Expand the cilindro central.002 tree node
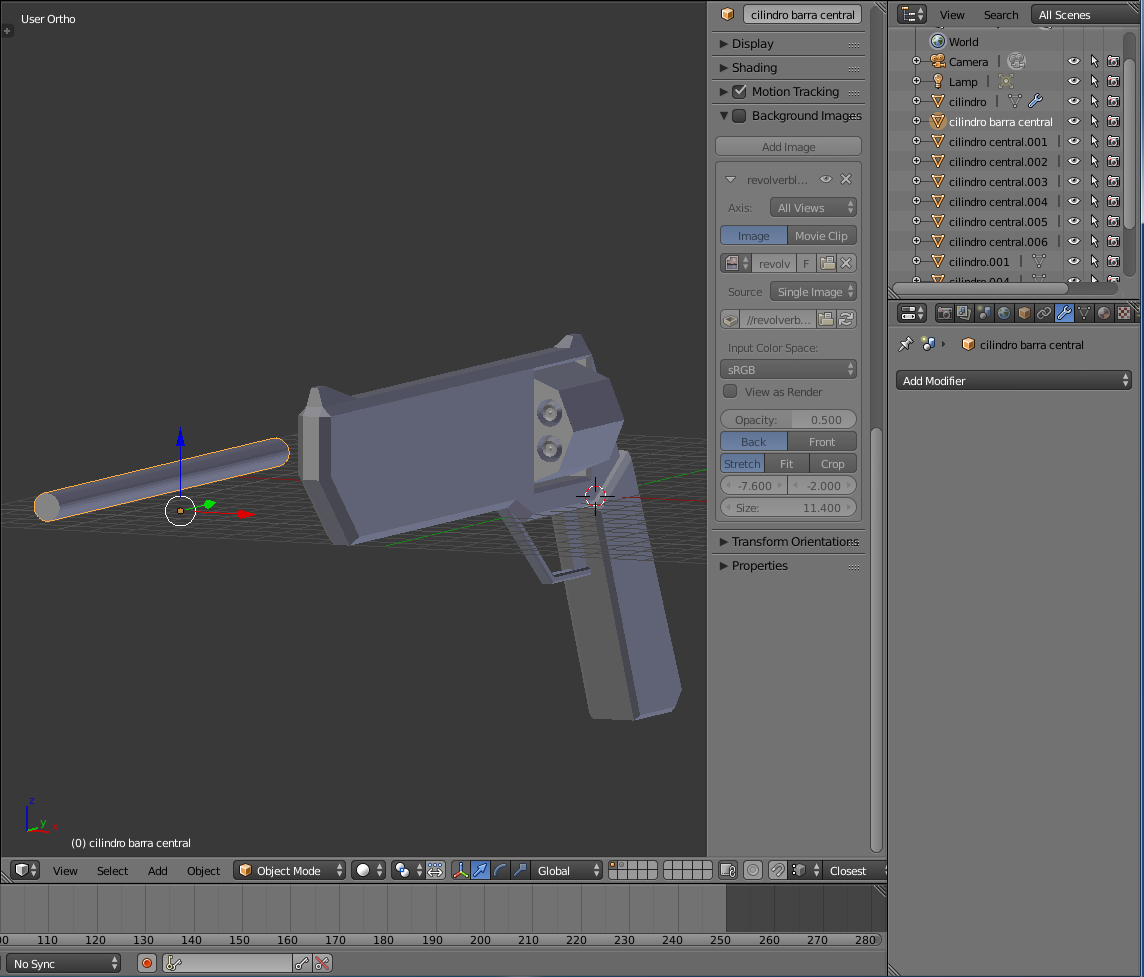 (x=916, y=161)
